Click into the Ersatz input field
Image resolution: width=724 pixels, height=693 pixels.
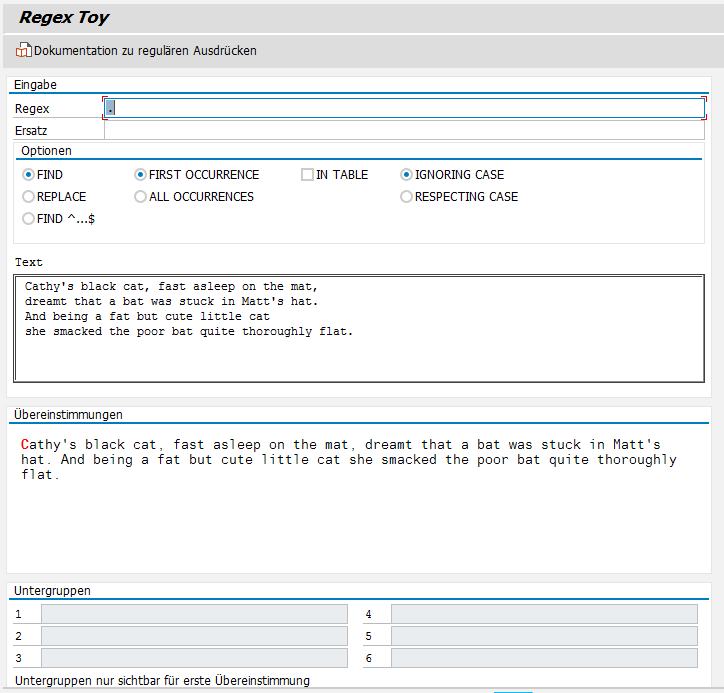[x=404, y=131]
